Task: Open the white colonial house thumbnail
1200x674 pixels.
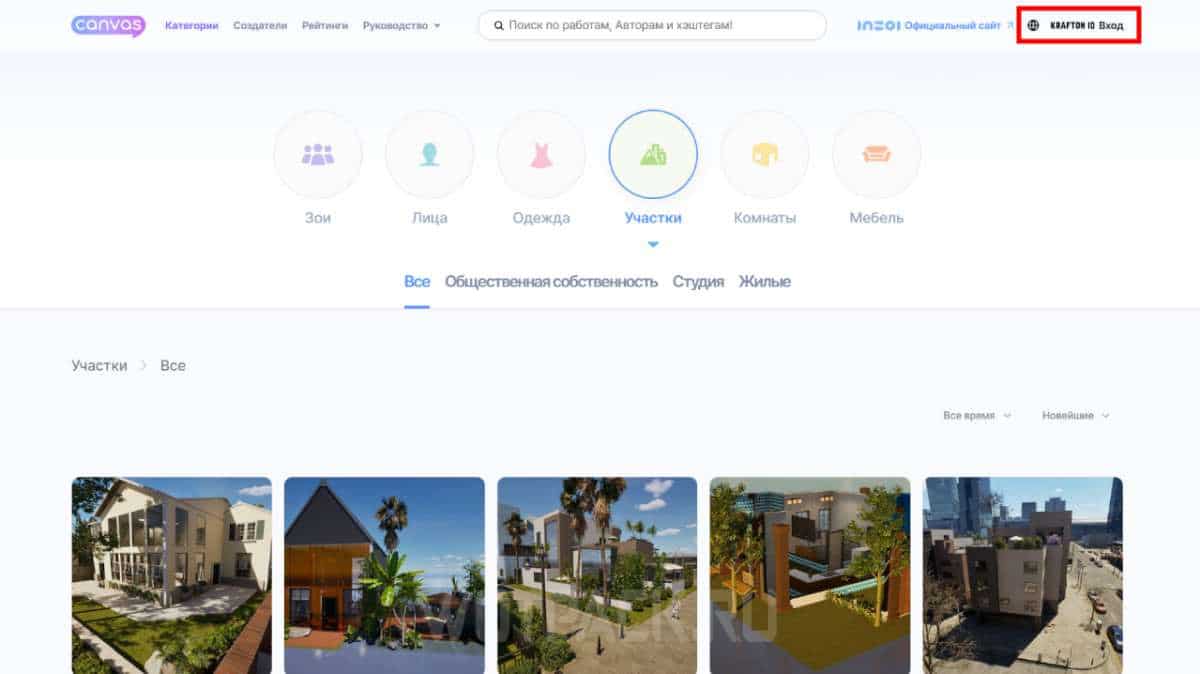Action: pyautogui.click(x=171, y=575)
